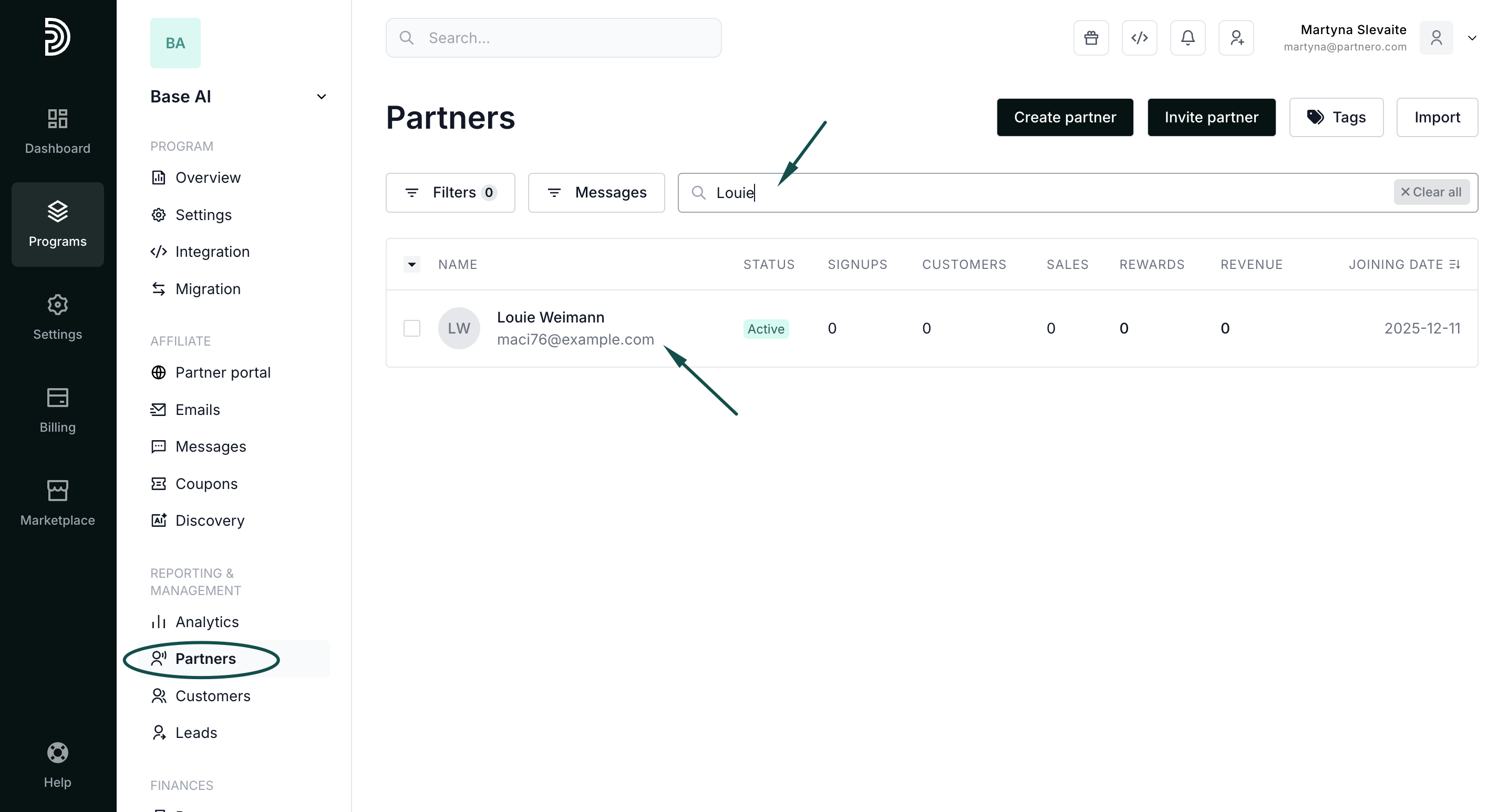
Task: Open the developer code icon in header
Action: tap(1139, 38)
